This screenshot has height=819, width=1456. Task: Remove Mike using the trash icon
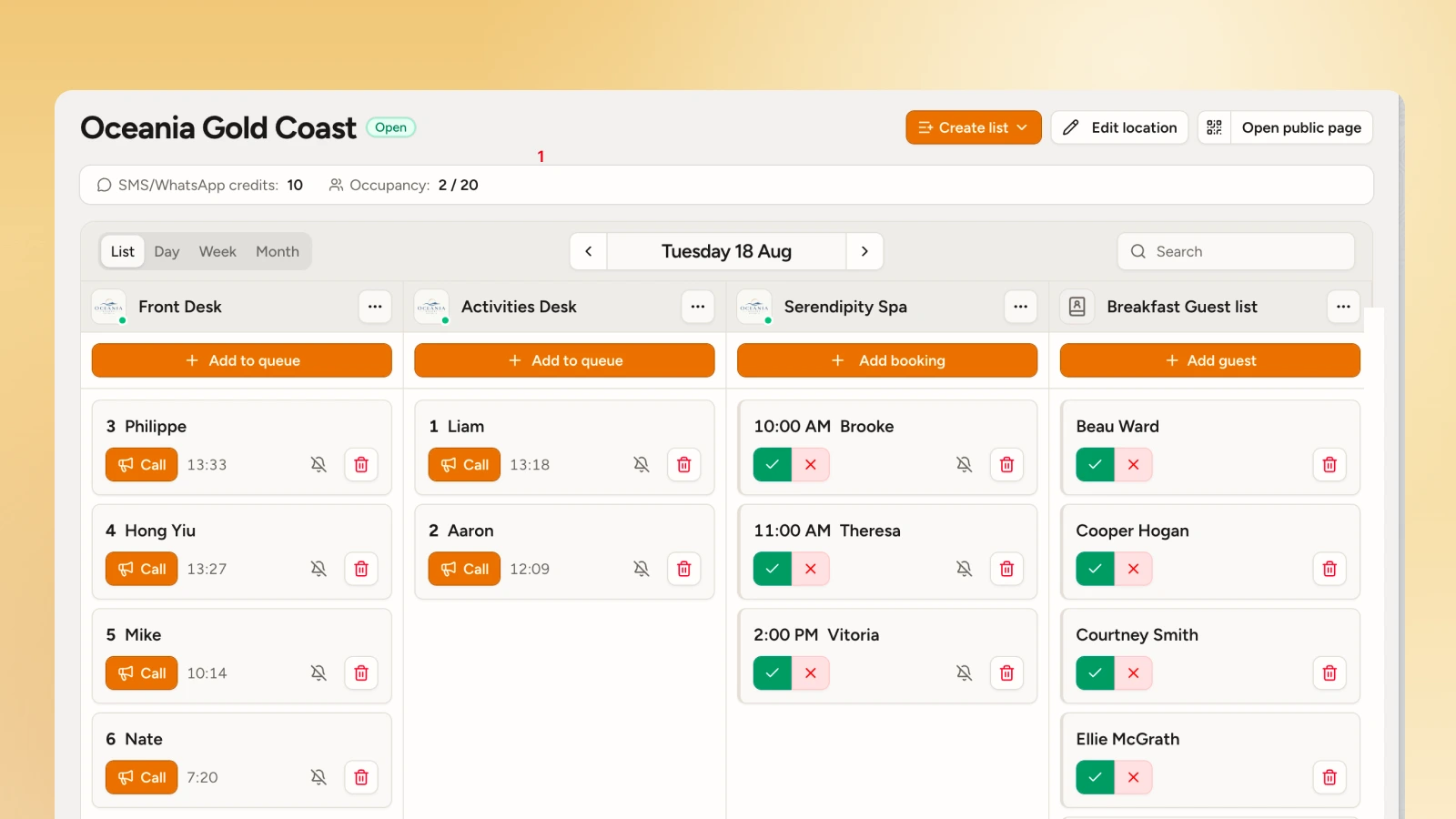tap(361, 673)
